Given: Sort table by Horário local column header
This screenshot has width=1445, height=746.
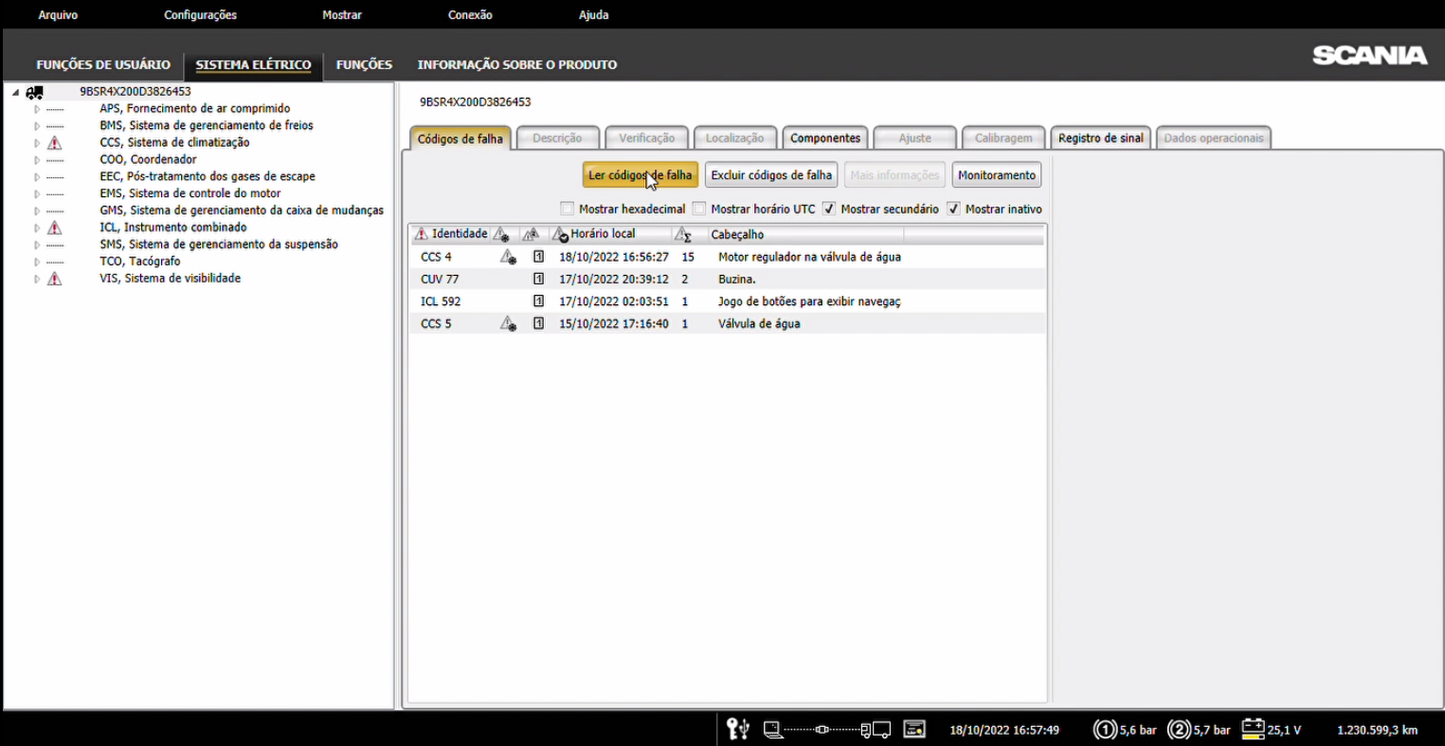Looking at the screenshot, I should coord(602,234).
